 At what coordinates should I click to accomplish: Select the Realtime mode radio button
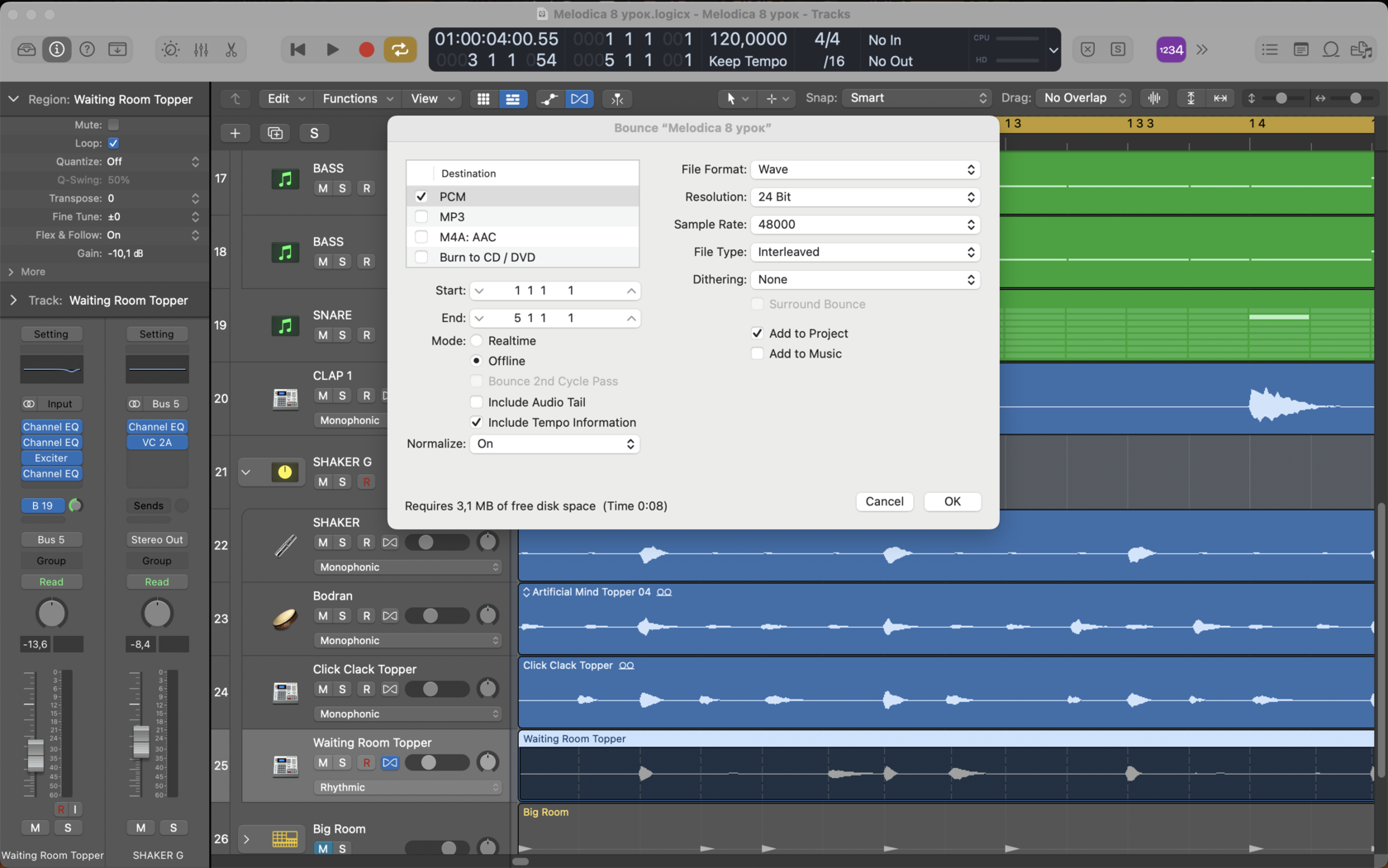click(477, 341)
